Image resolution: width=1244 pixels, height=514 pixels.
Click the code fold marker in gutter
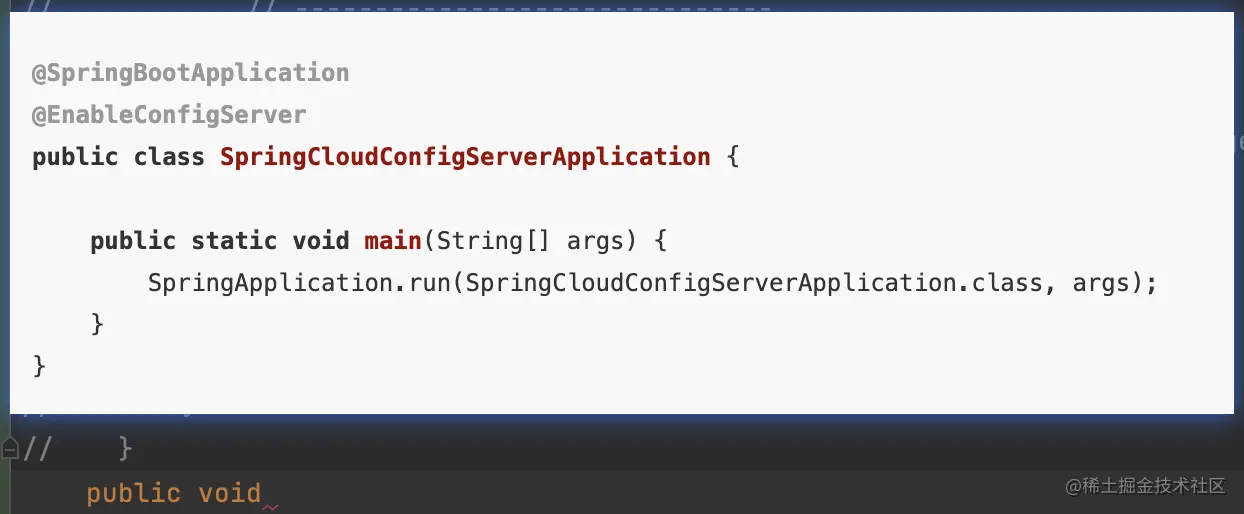pyautogui.click(x=10, y=449)
